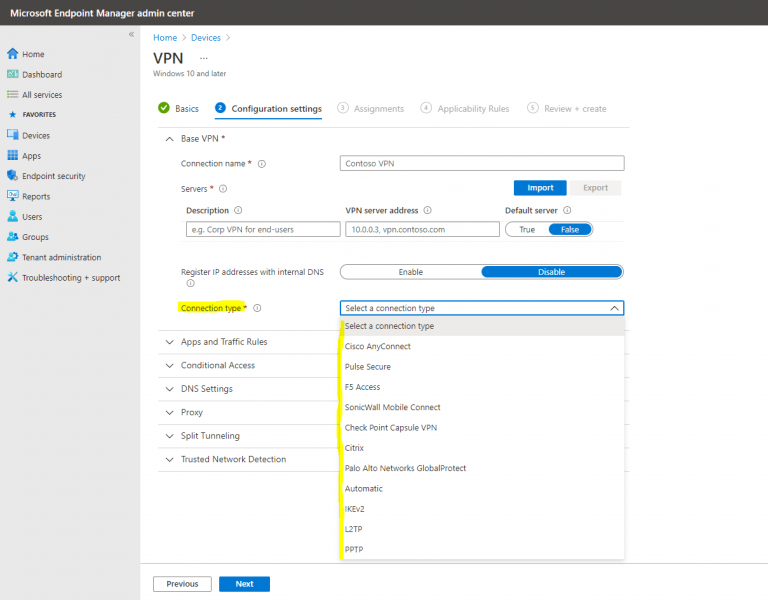
Task: Click info icon beside Description column
Action: (238, 210)
